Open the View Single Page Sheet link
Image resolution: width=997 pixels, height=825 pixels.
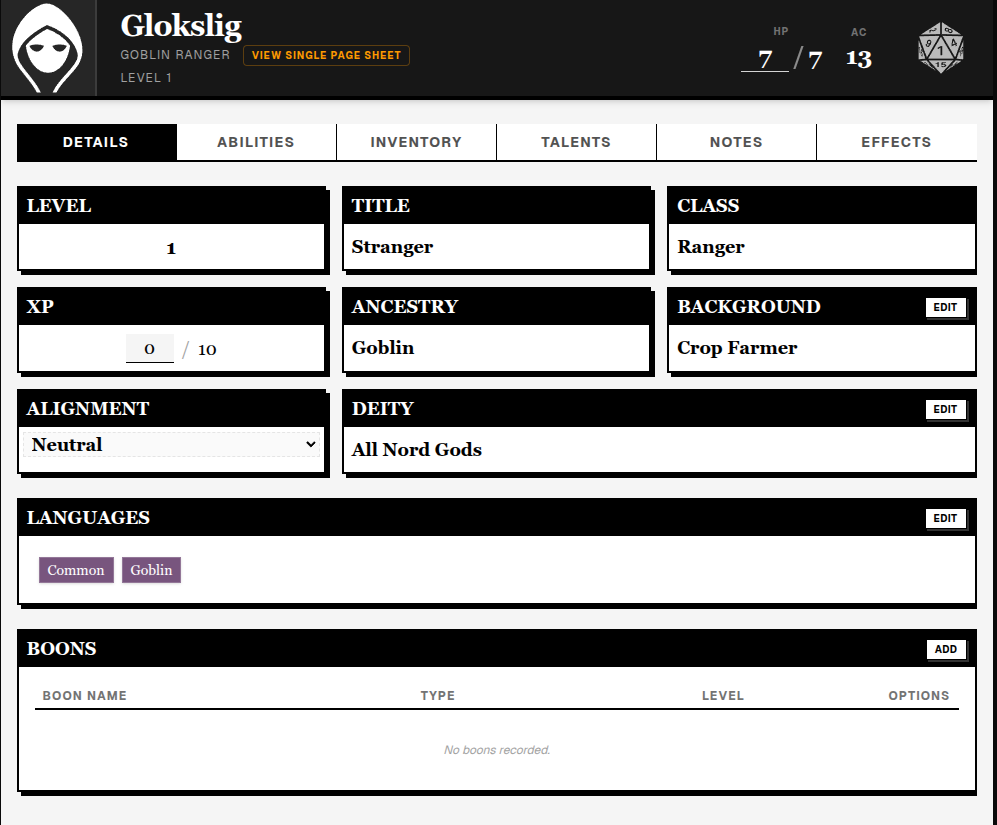326,55
